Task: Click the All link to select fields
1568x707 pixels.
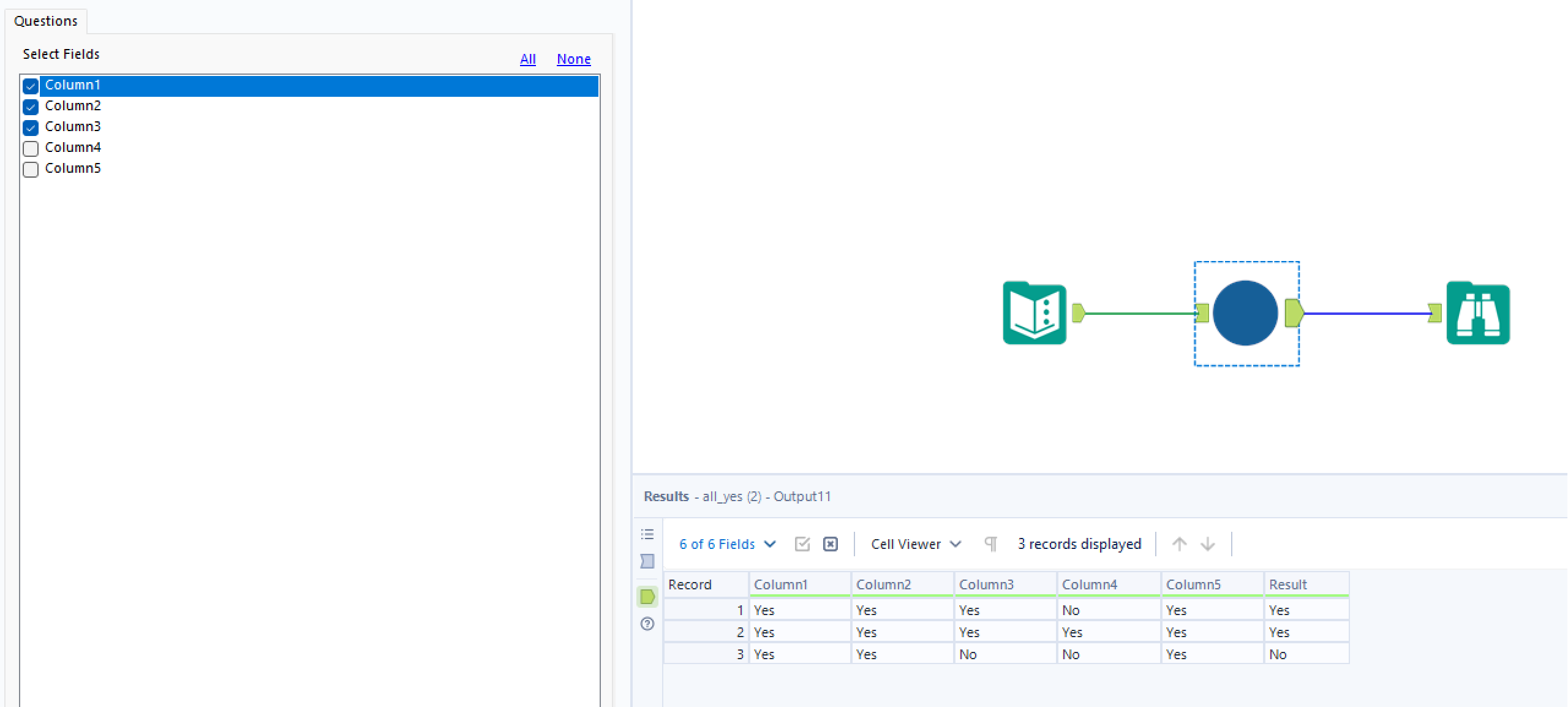Action: pos(527,59)
